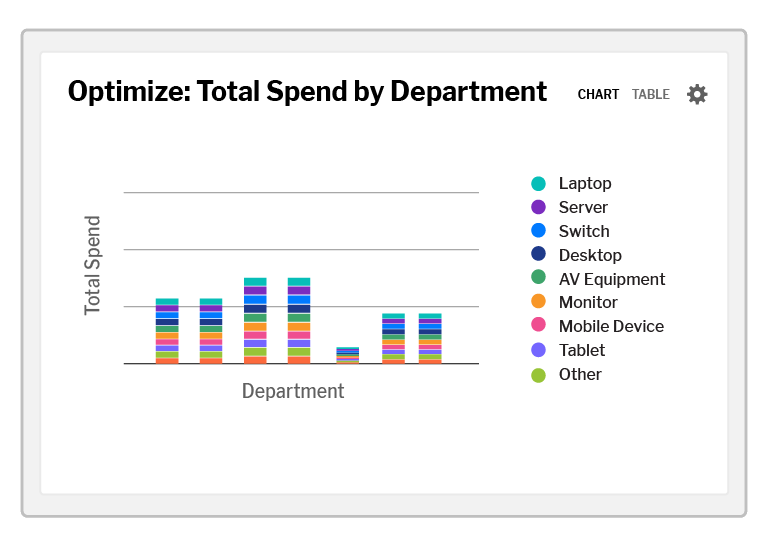Image resolution: width=768 pixels, height=548 pixels.
Task: Click the Optimize: Total Spend by Department title
Action: tap(307, 92)
